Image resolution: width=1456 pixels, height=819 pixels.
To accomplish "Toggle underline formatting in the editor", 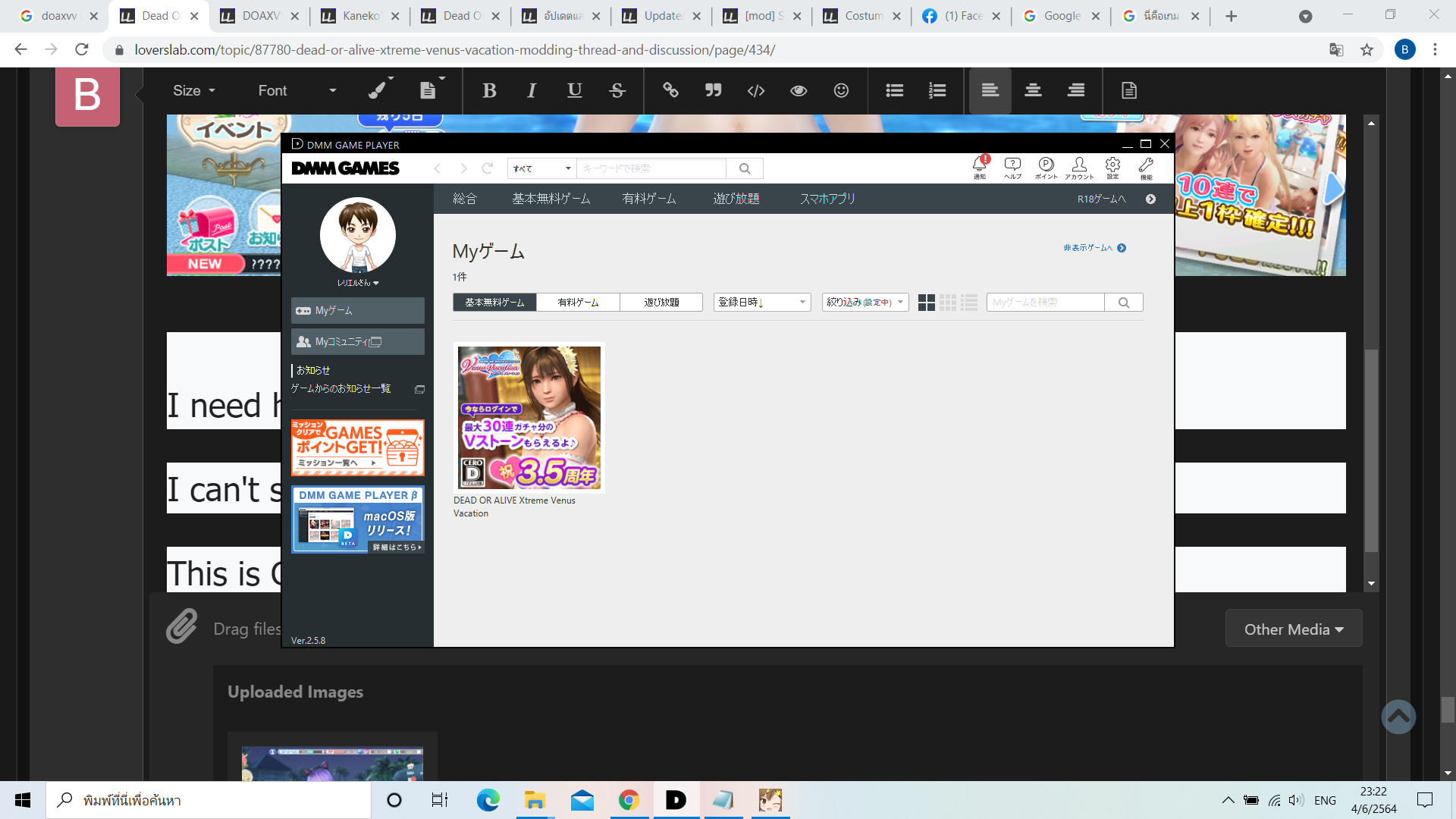I will pos(575,91).
